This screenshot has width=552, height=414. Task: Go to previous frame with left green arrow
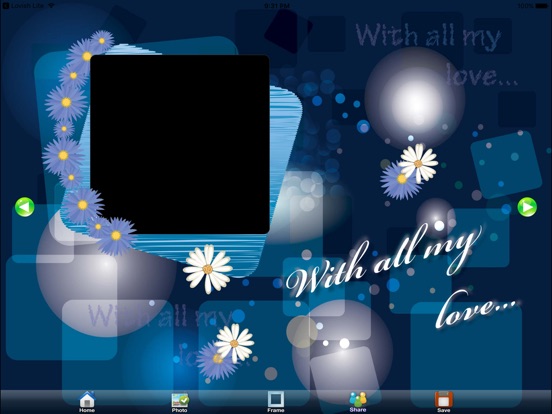(x=25, y=207)
